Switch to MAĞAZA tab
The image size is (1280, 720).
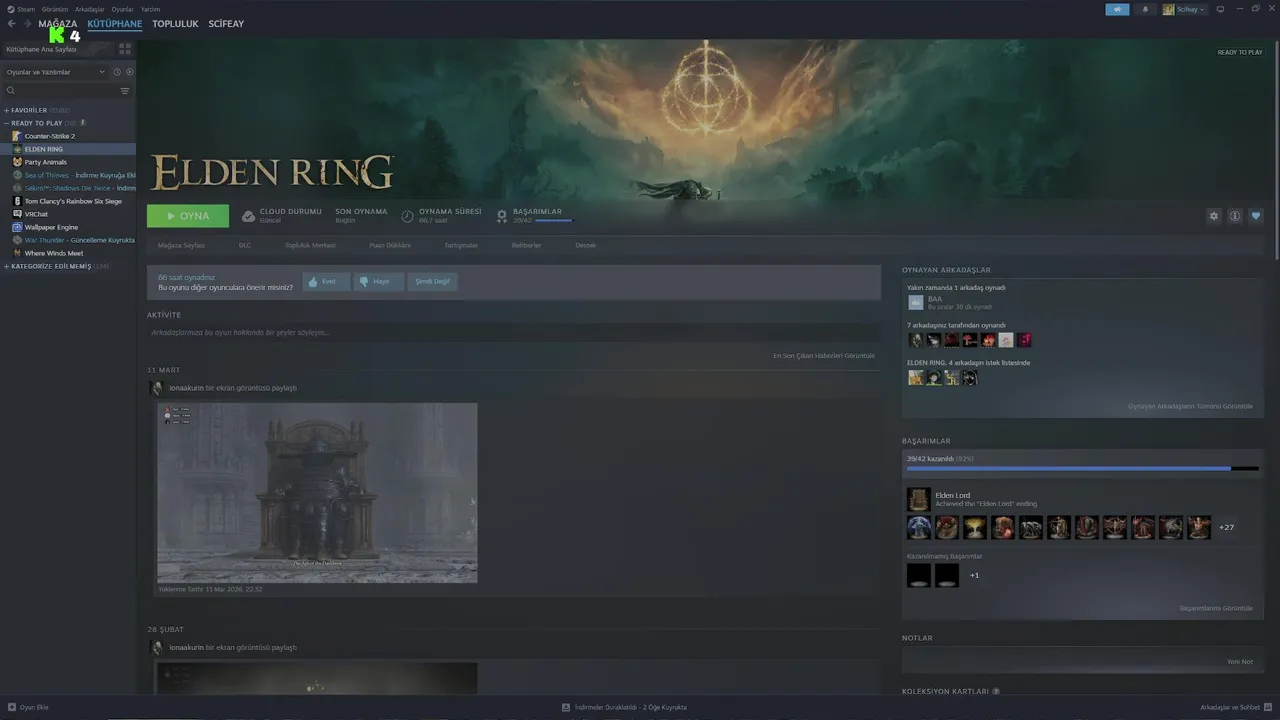58,23
